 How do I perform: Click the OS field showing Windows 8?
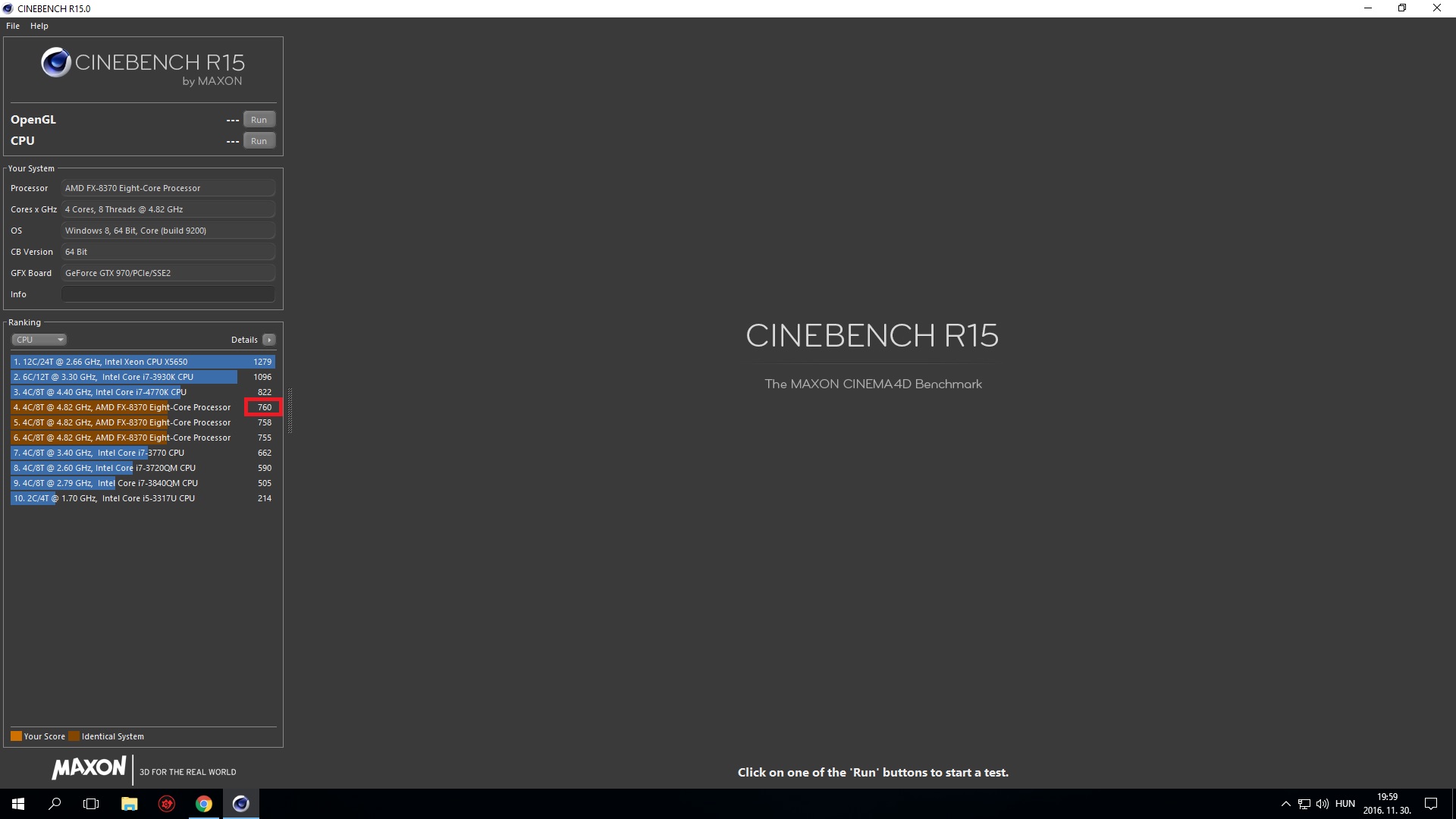point(168,231)
